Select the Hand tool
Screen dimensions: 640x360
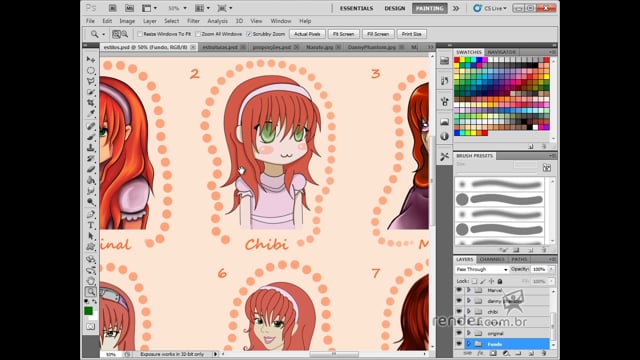(x=91, y=281)
